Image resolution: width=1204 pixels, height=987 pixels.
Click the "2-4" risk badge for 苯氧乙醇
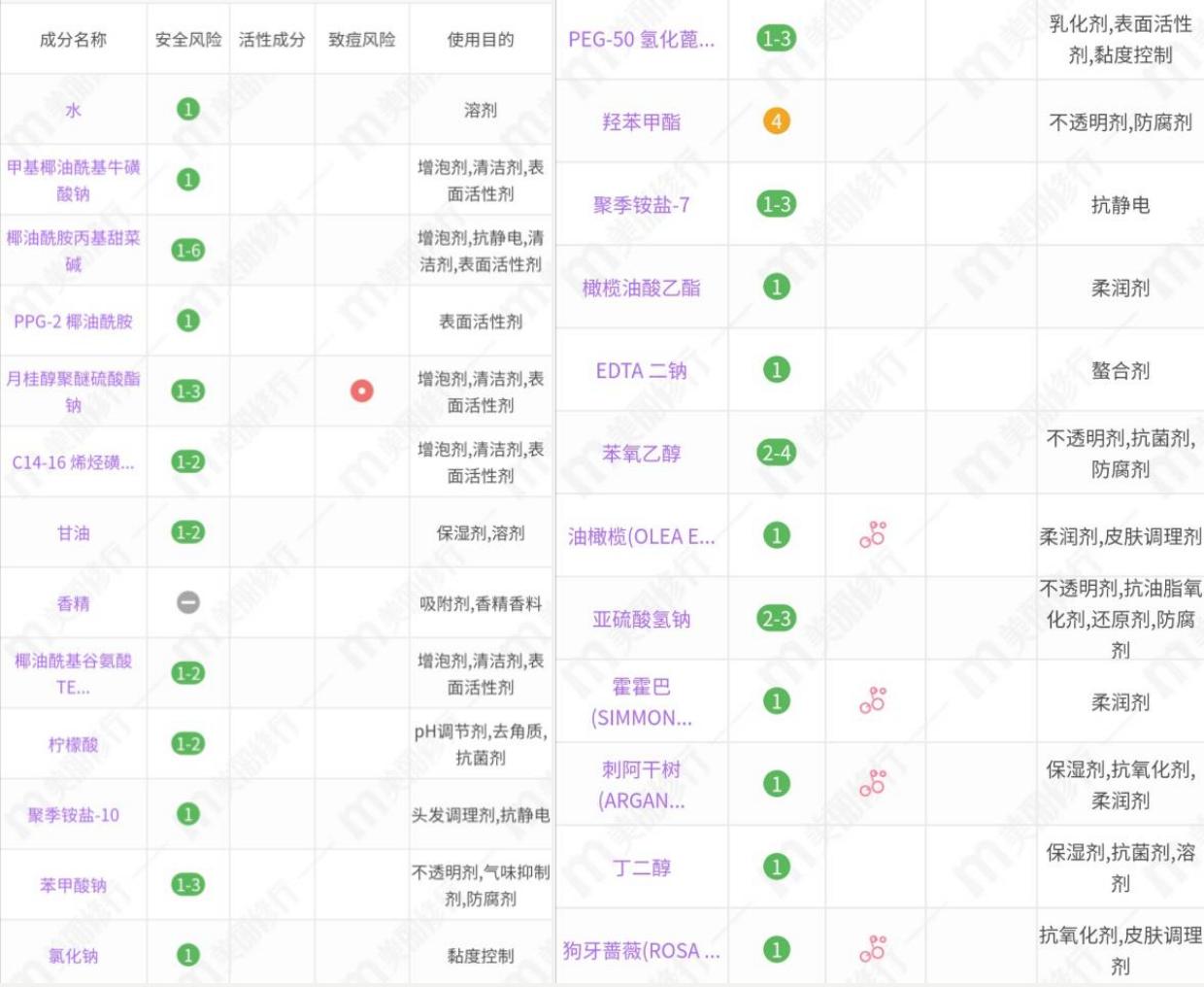[x=777, y=454]
